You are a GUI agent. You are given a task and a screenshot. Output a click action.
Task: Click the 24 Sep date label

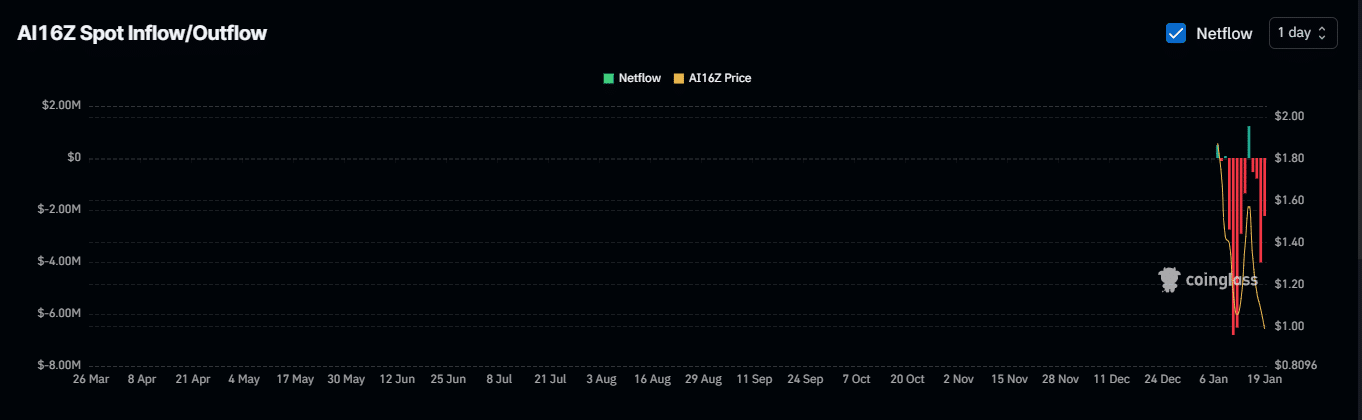[x=805, y=380]
